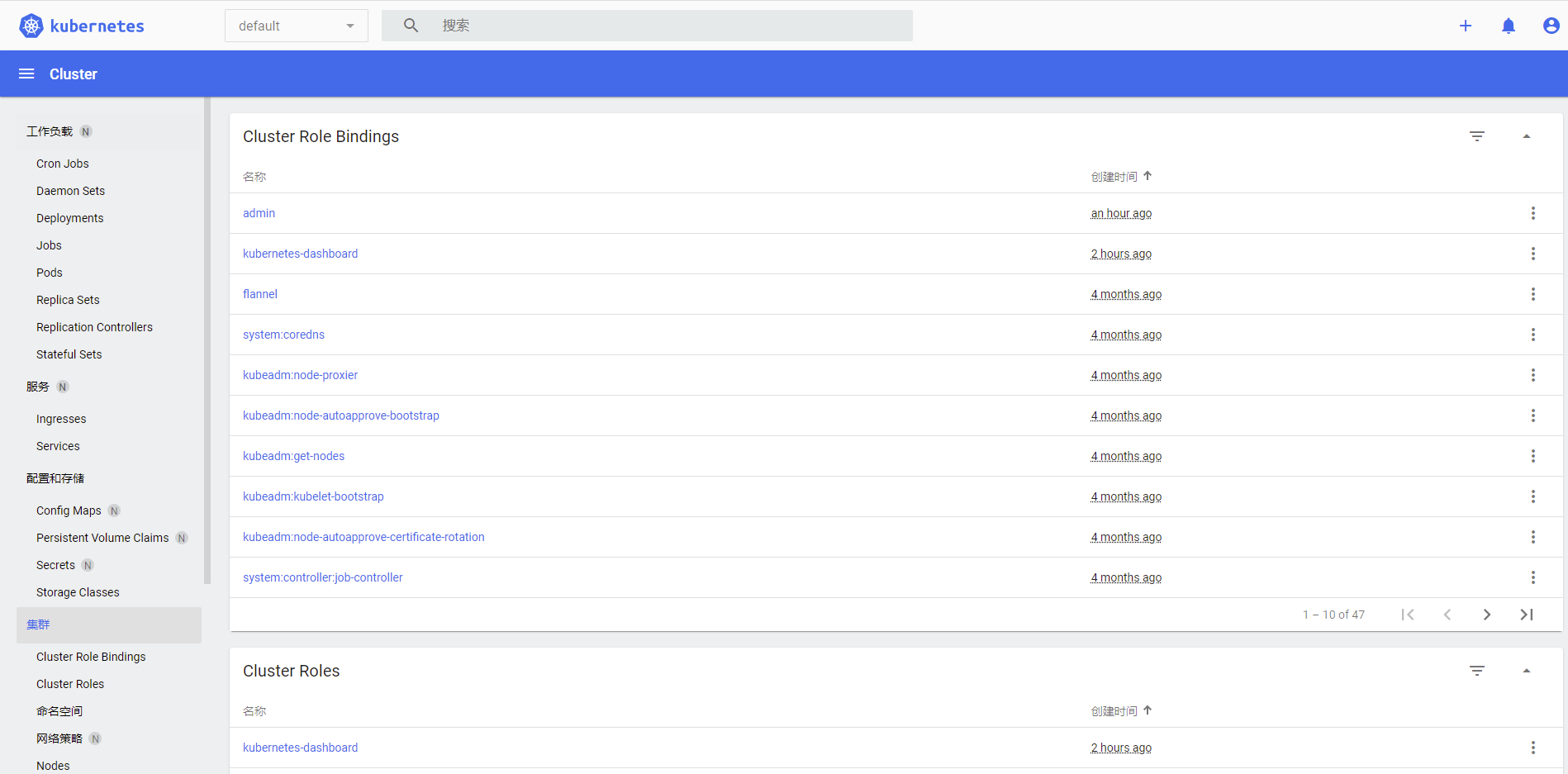Focus the 搜索 search field
The image size is (1568, 774).
pyautogui.click(x=647, y=26)
